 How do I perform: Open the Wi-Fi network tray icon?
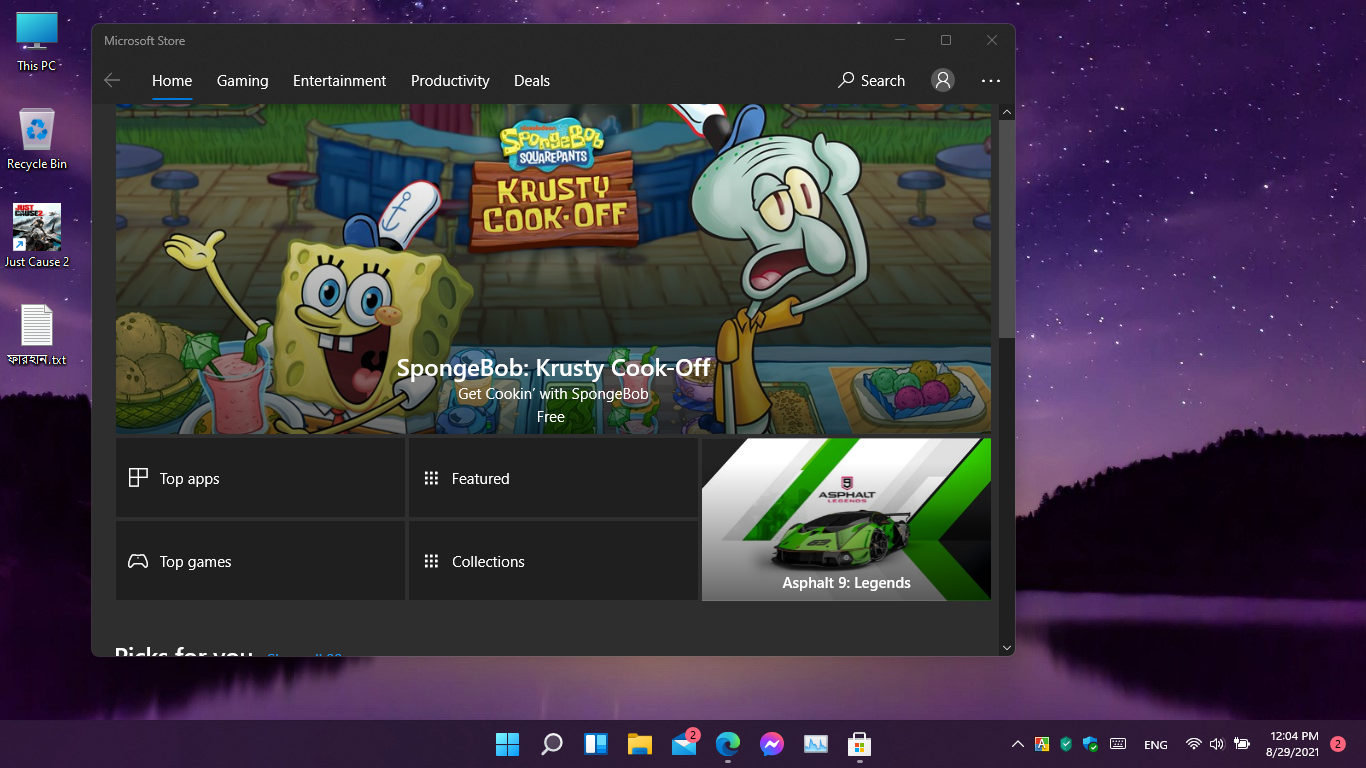point(1193,744)
